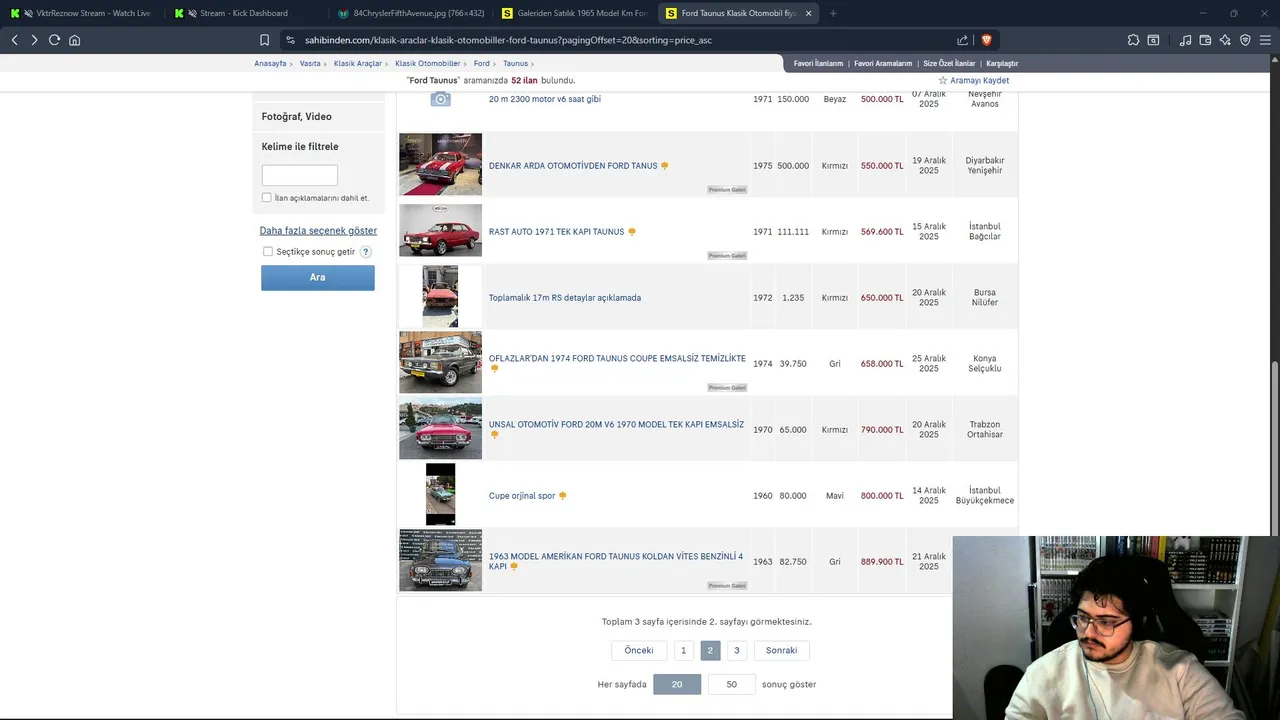The width and height of the screenshot is (1280, 720).
Task: Click the browser forward arrow
Action: 34,40
